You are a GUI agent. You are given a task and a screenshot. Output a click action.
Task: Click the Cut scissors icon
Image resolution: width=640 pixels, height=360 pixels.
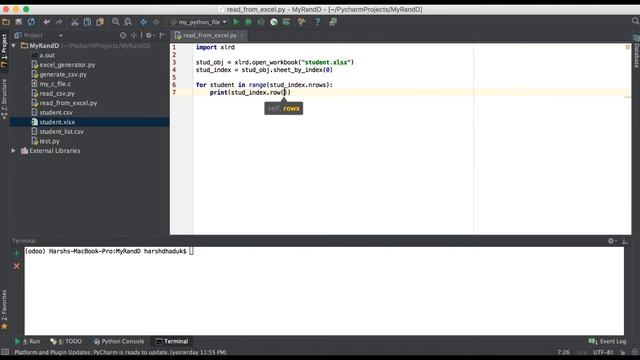coord(75,22)
